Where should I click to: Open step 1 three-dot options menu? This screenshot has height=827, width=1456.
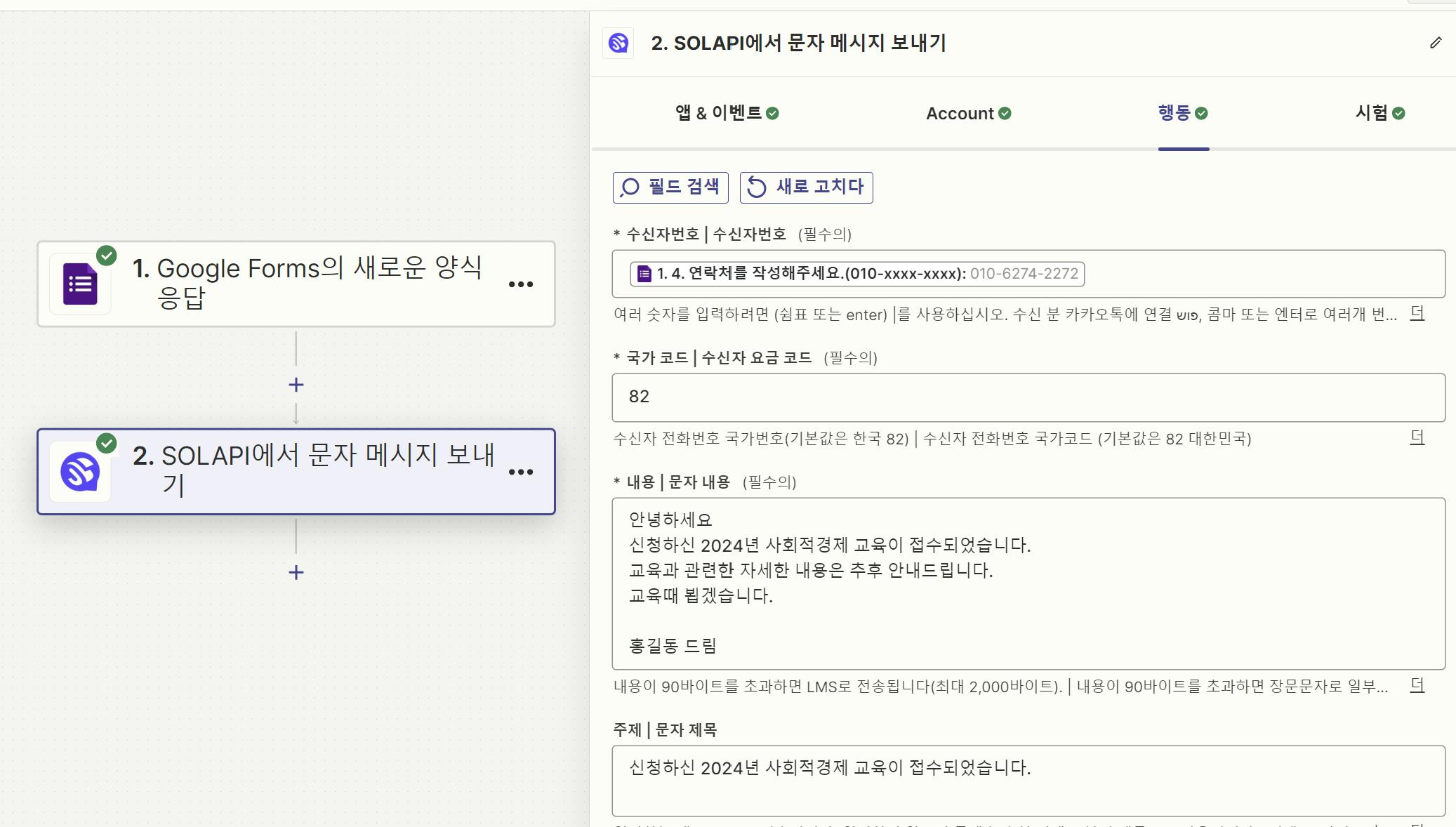(x=520, y=284)
